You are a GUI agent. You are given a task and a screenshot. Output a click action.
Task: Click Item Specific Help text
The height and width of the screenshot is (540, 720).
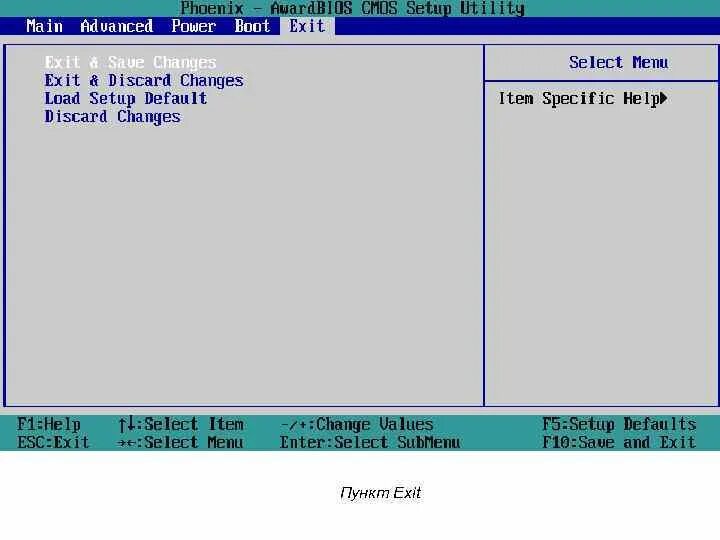click(579, 98)
